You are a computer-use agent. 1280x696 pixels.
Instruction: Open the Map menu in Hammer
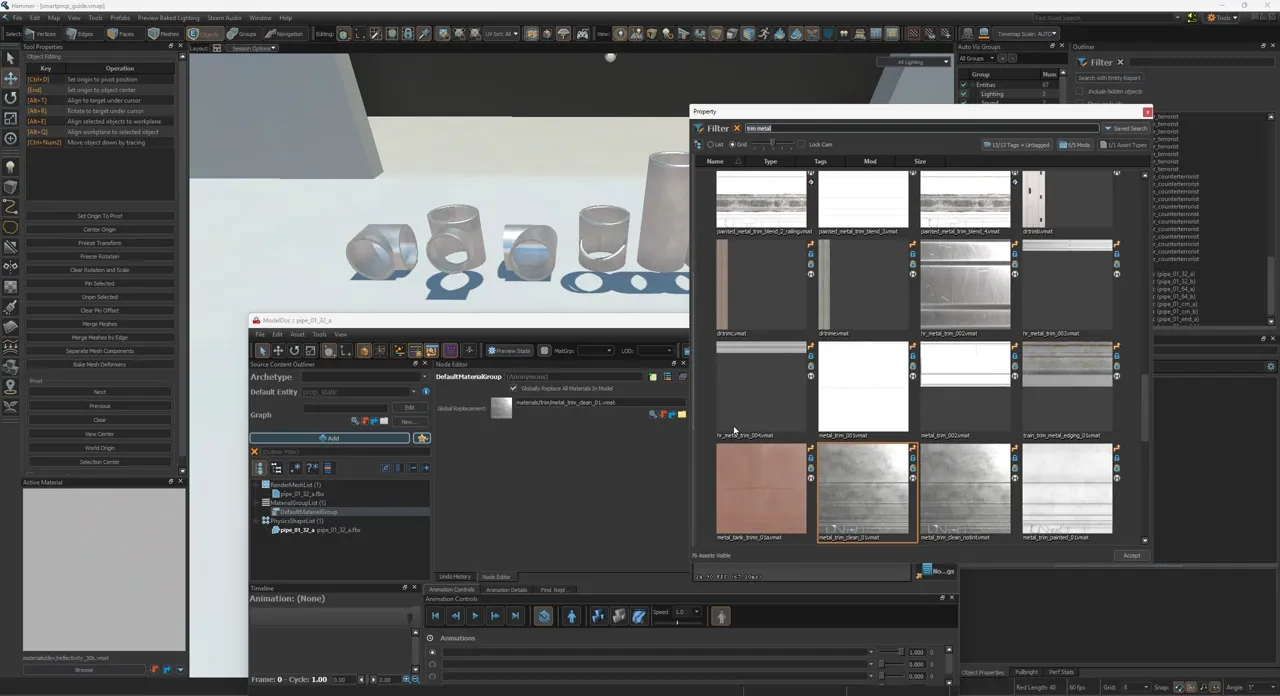pyautogui.click(x=54, y=18)
